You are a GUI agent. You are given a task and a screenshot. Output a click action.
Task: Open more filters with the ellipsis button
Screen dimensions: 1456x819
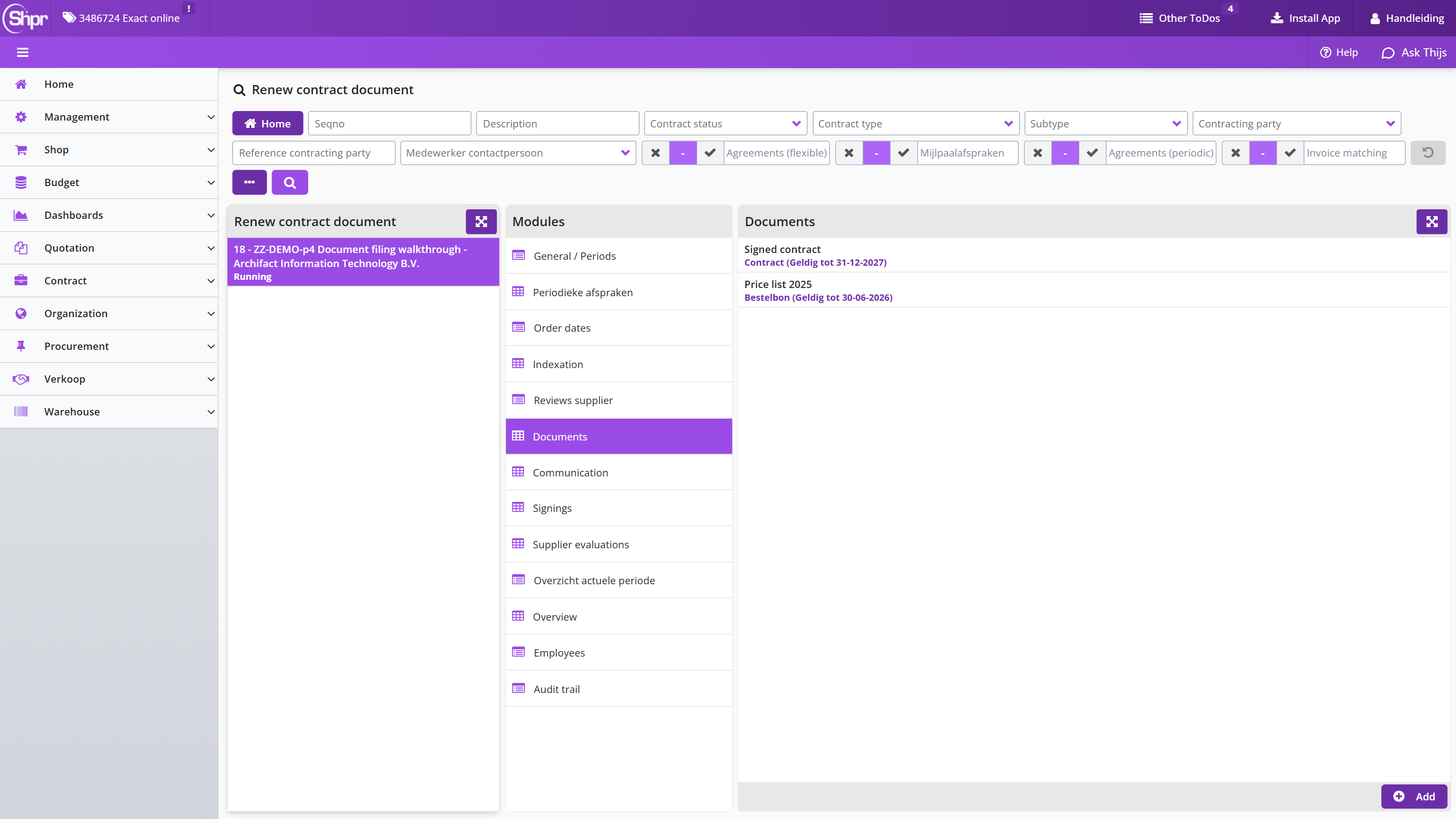coord(249,182)
